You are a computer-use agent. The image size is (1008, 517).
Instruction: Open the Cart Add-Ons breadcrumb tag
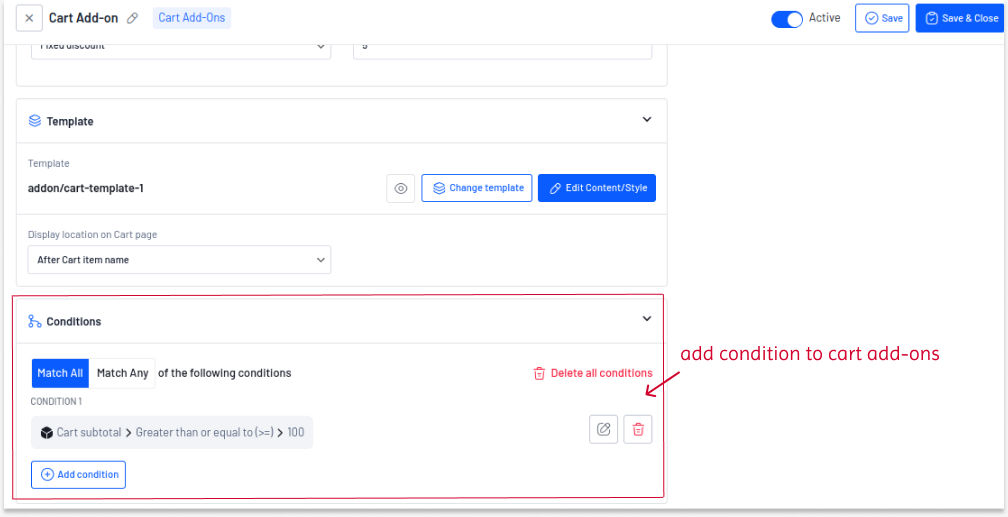click(x=192, y=18)
